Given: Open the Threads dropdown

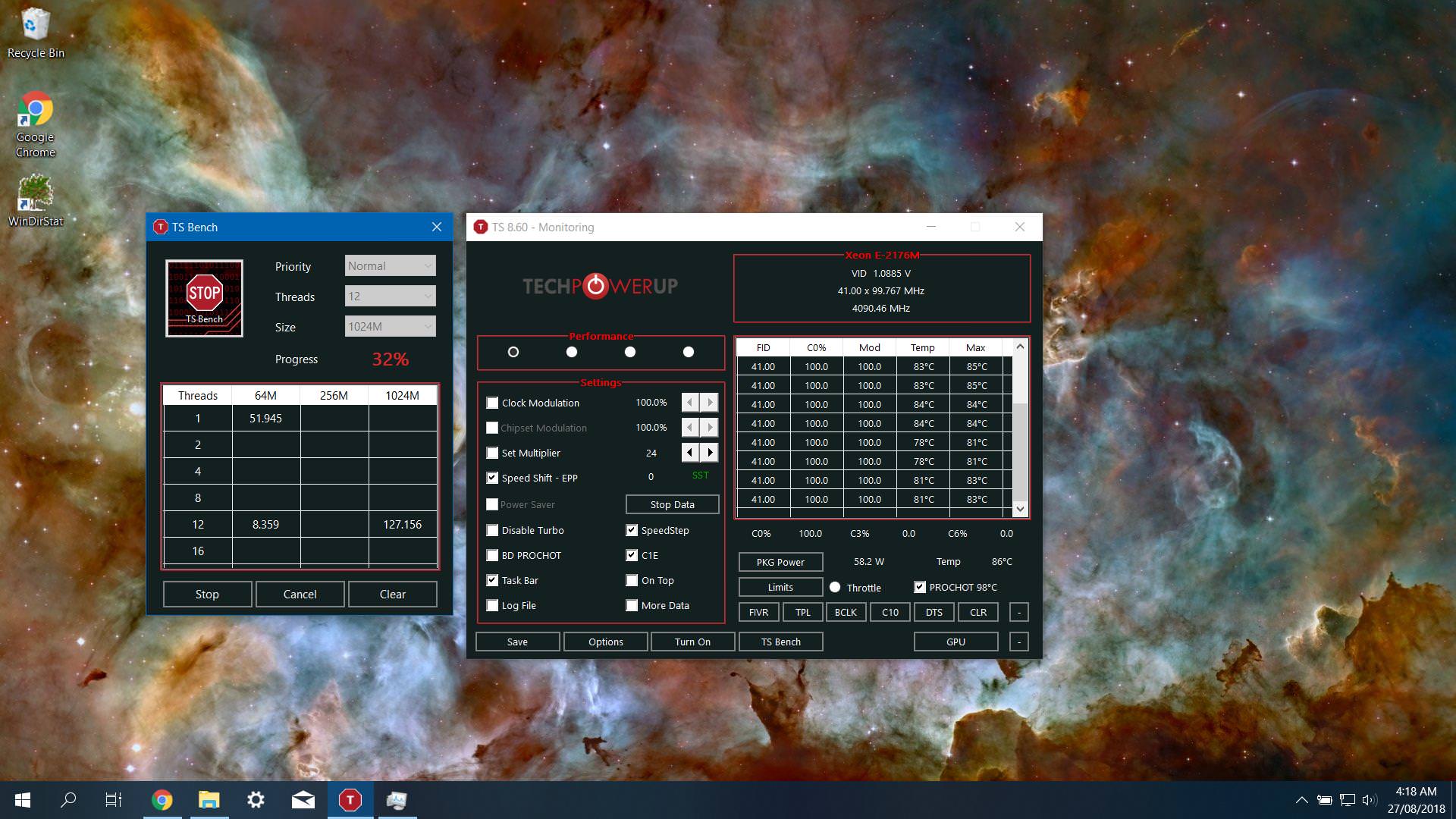Looking at the screenshot, I should click(x=391, y=296).
